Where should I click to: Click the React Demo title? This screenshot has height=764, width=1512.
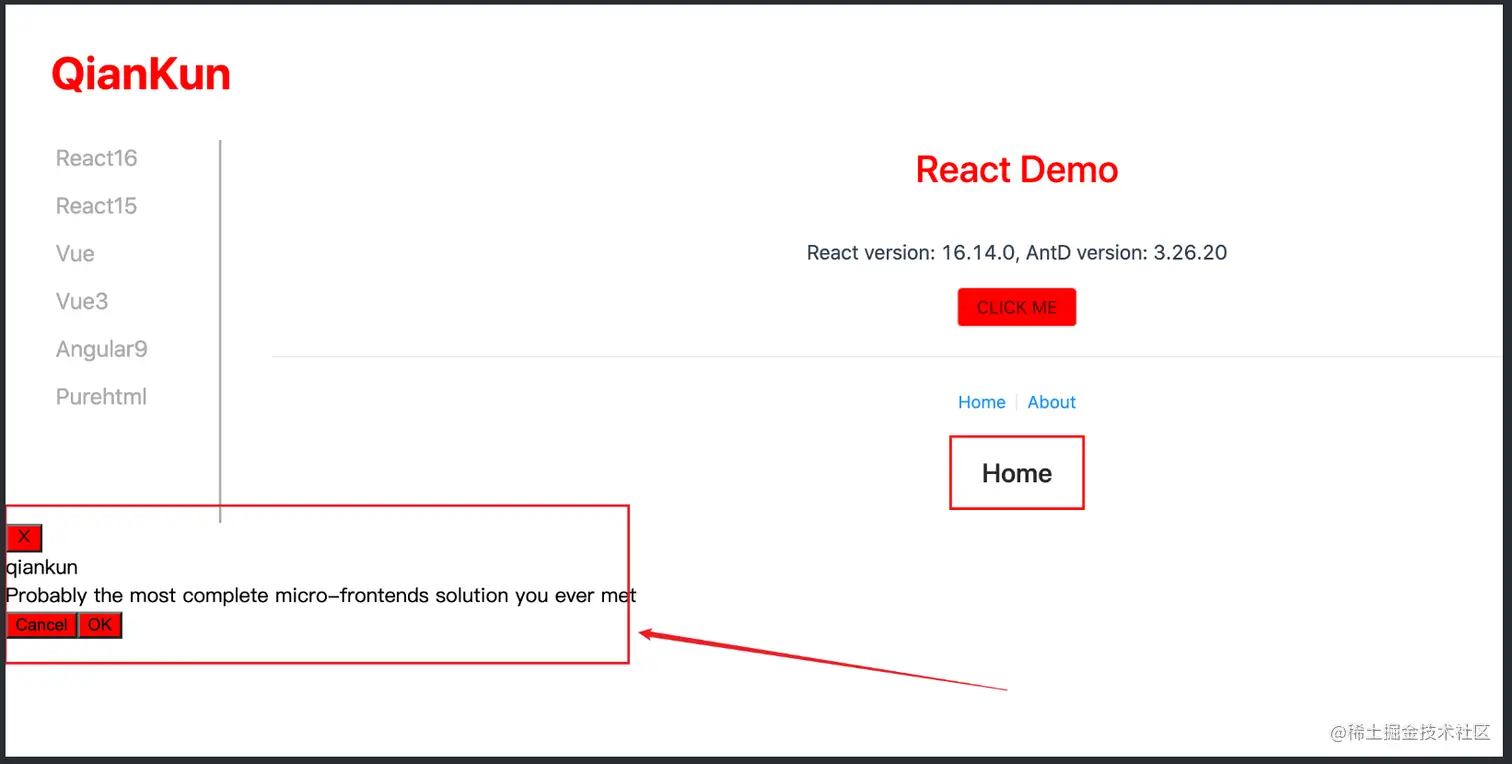point(1017,170)
